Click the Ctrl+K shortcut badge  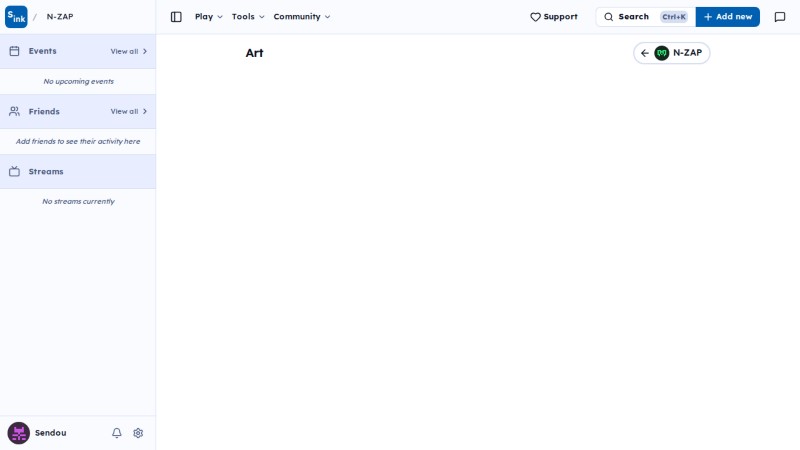(673, 17)
